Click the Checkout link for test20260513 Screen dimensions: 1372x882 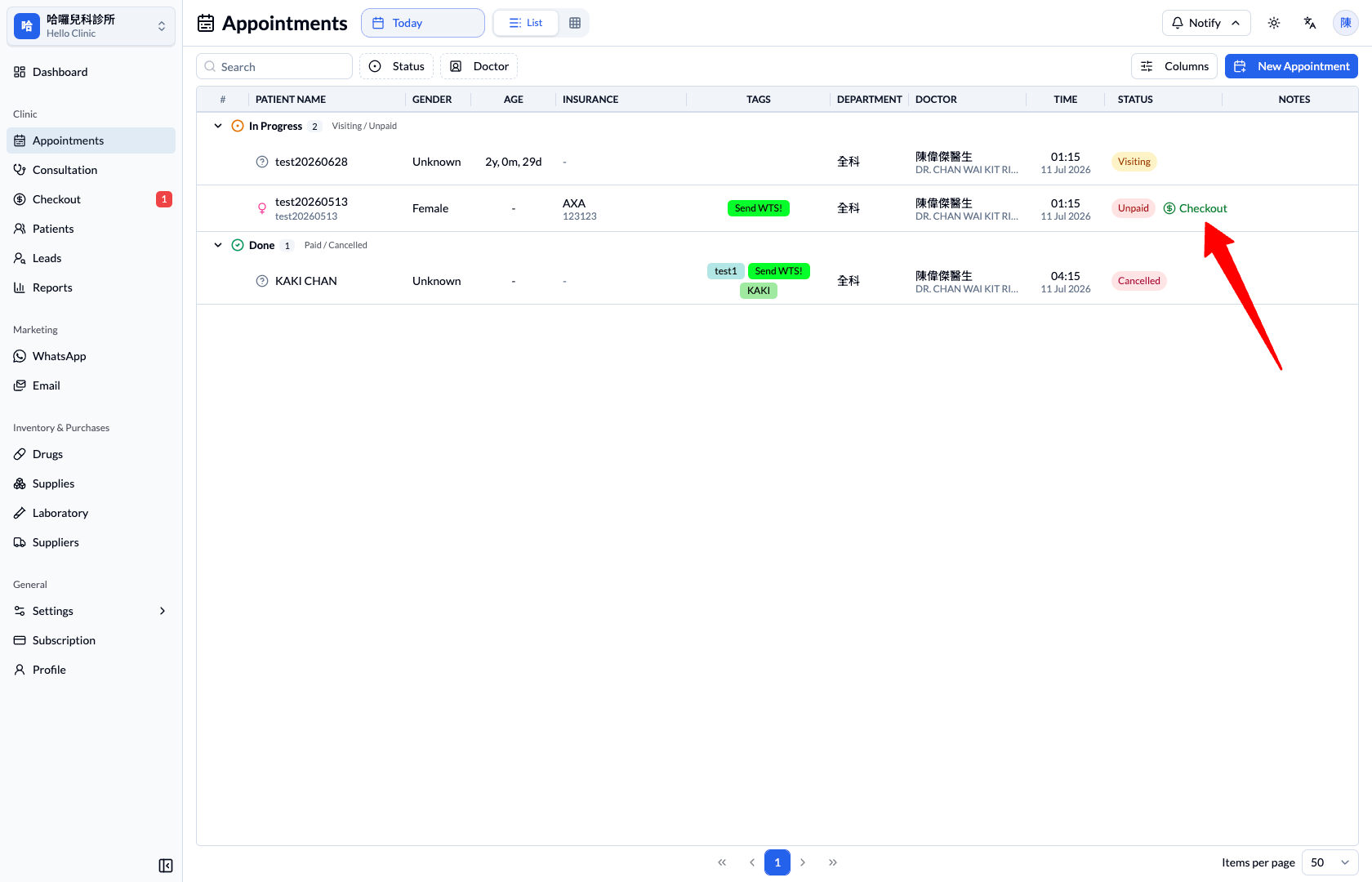pos(1196,208)
